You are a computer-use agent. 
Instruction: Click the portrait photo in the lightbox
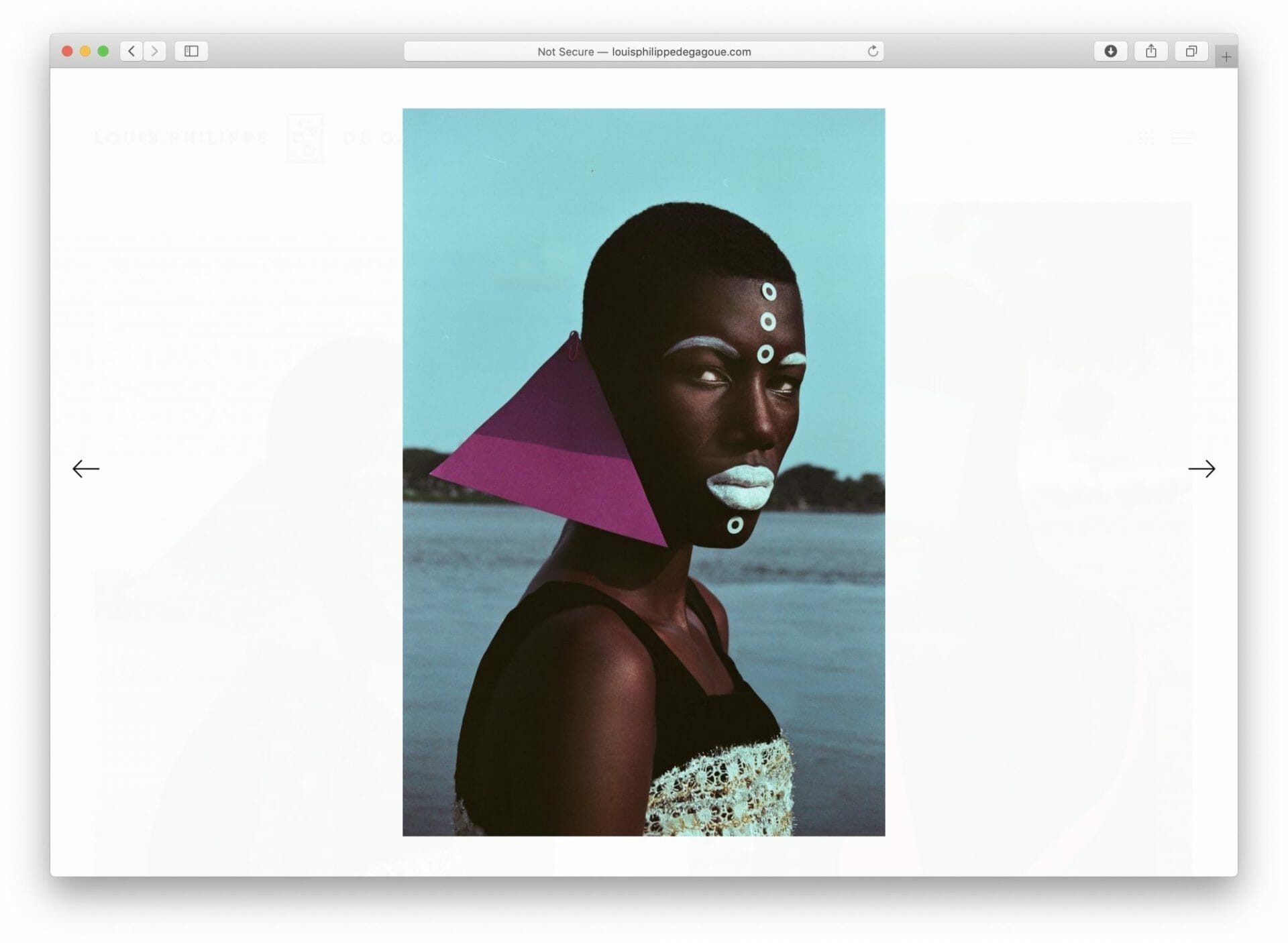643,472
